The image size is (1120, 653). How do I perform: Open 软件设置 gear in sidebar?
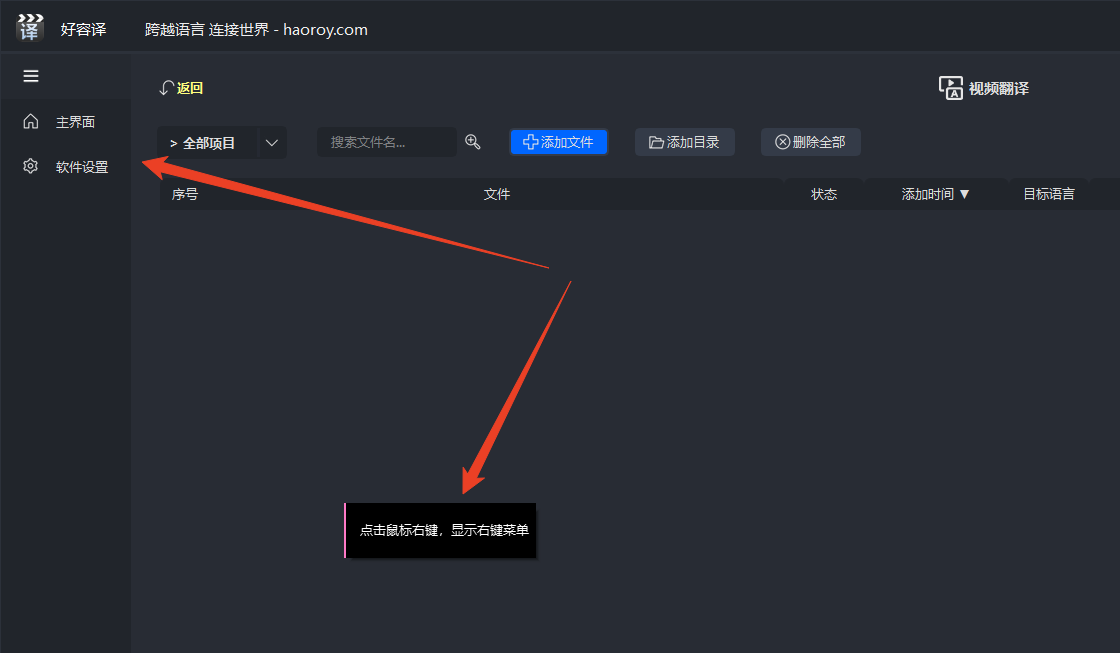pos(31,167)
